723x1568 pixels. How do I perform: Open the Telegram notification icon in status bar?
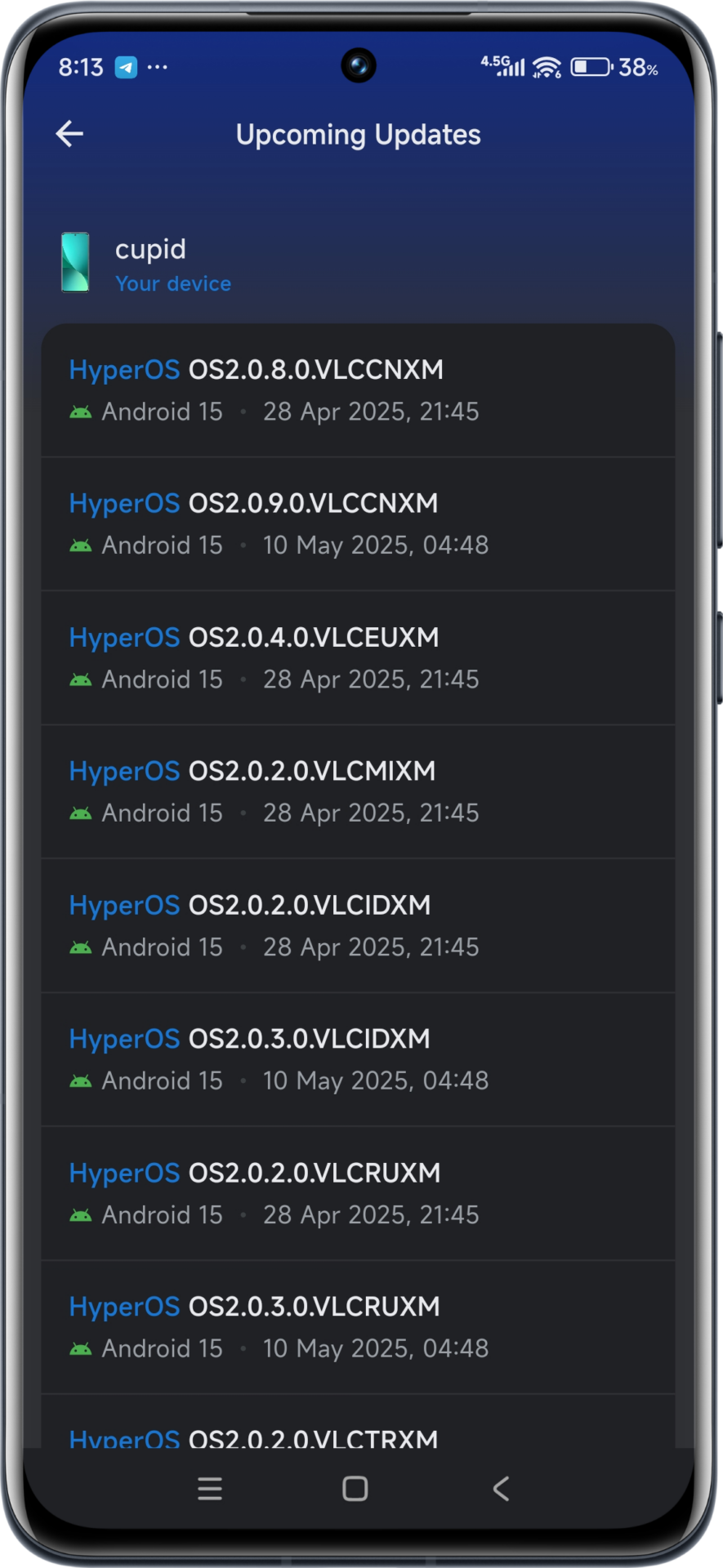coord(126,67)
